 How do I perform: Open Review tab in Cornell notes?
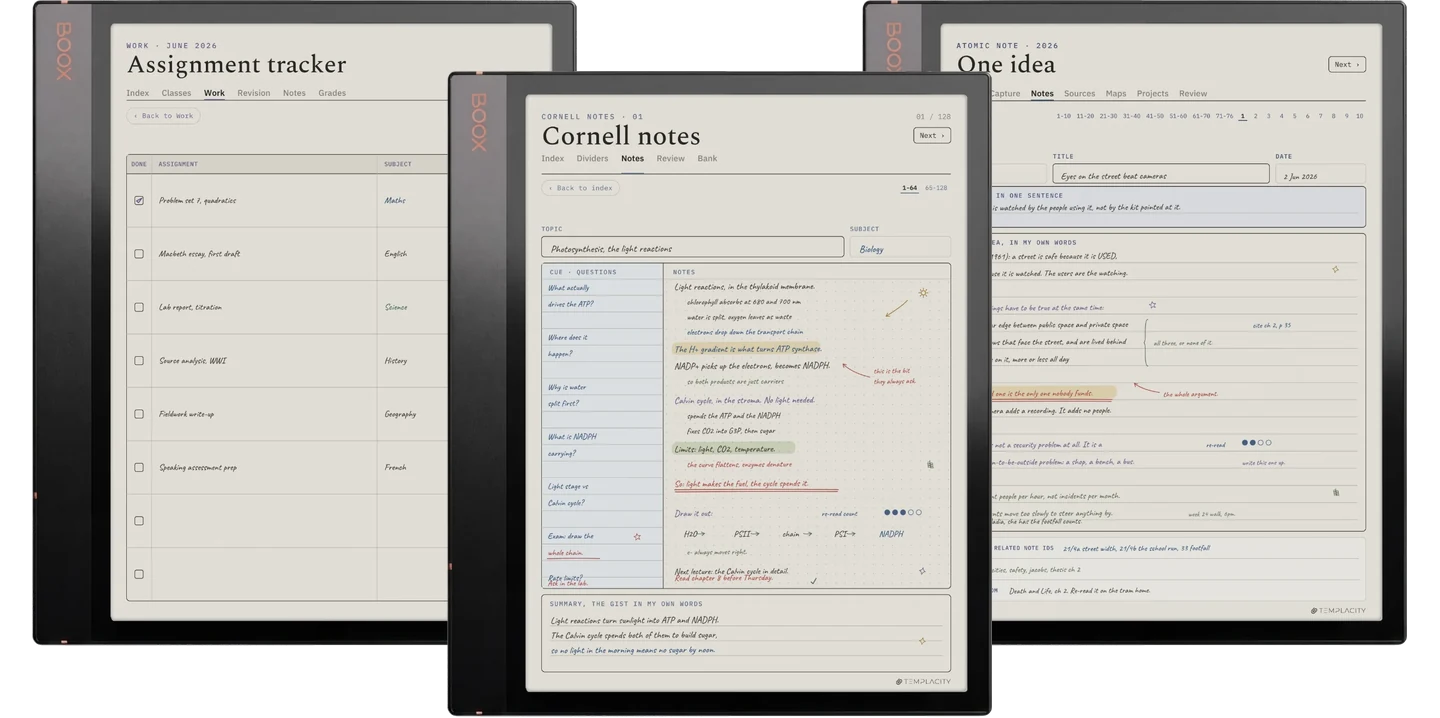pyautogui.click(x=670, y=158)
